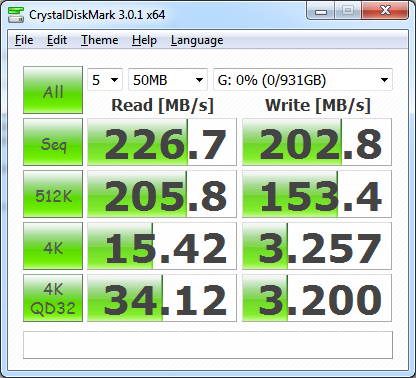Open the Theme menu

tap(99, 40)
